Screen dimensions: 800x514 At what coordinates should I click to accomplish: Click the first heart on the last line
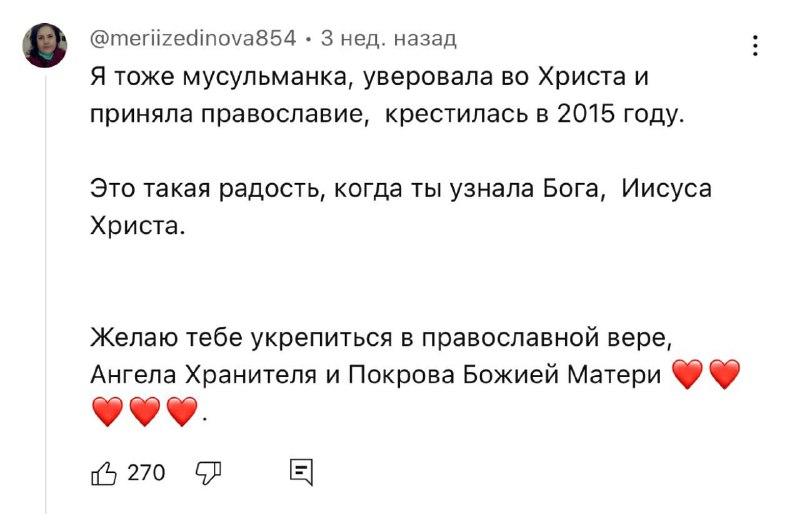click(x=108, y=411)
